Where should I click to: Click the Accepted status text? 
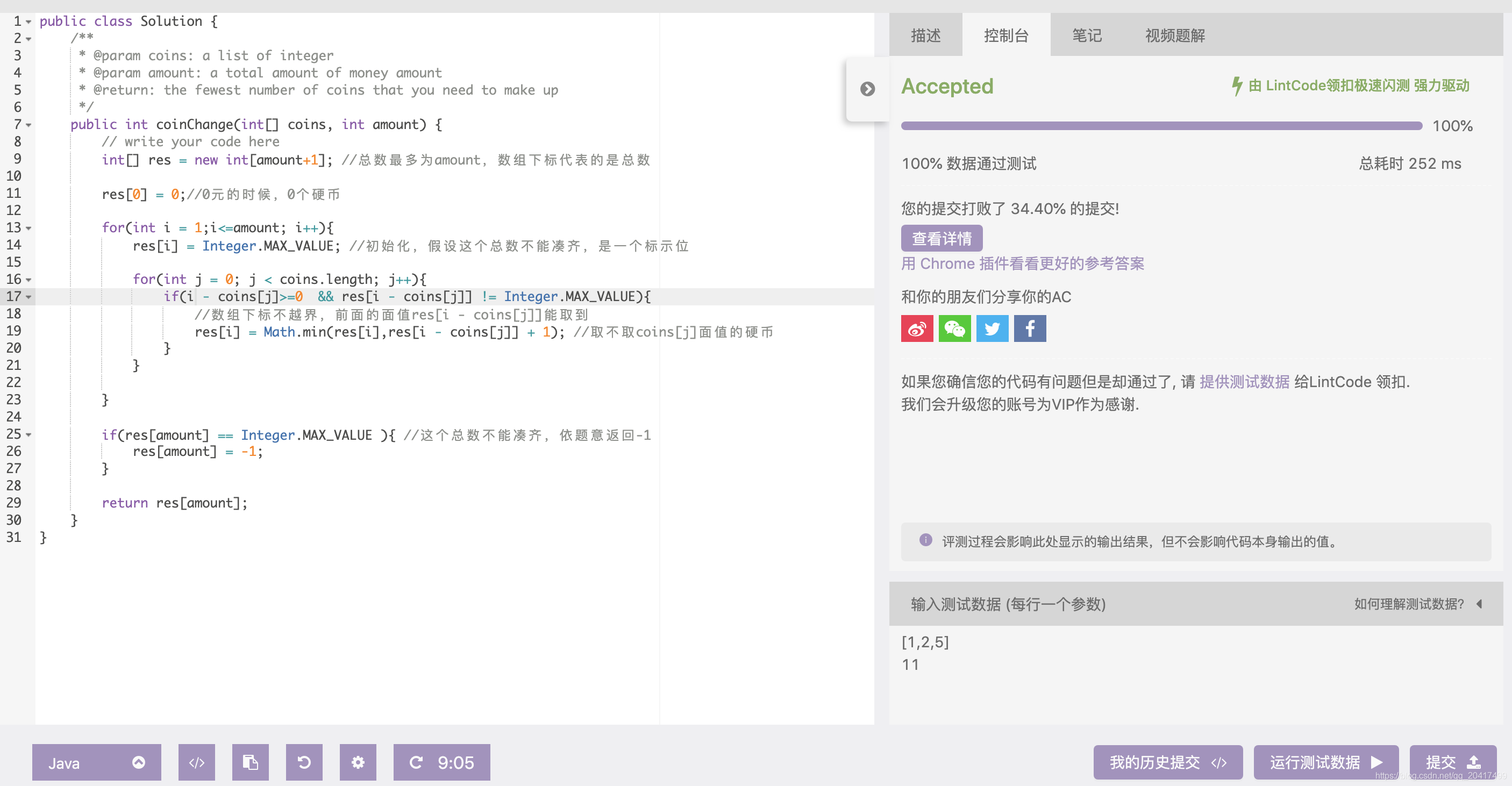pos(947,87)
